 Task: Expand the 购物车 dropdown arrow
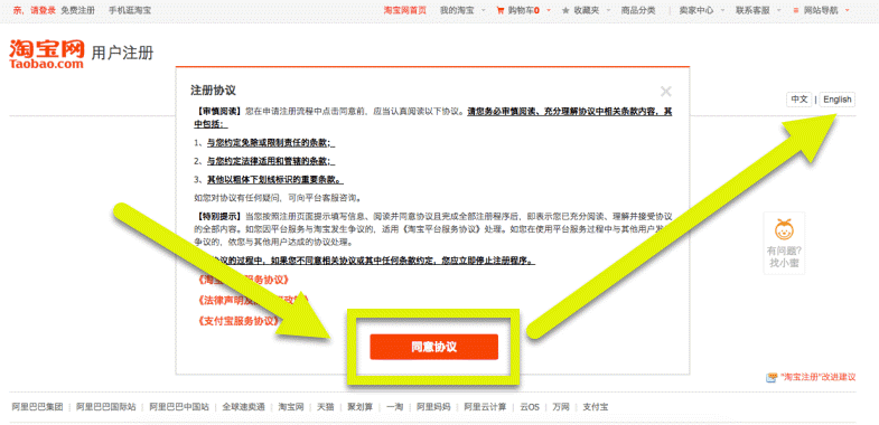(x=549, y=10)
